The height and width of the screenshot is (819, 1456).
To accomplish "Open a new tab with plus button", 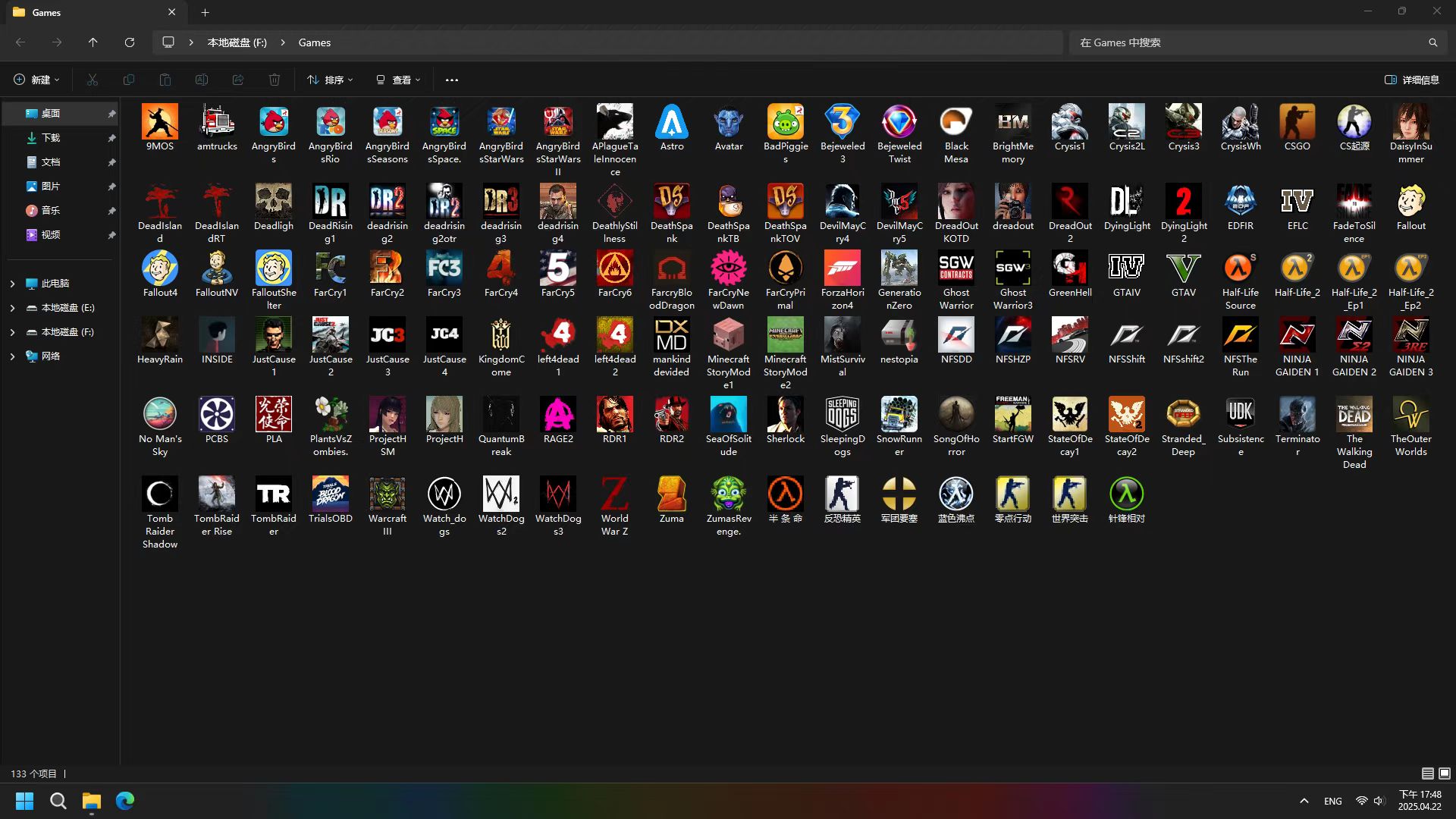I will (x=205, y=12).
